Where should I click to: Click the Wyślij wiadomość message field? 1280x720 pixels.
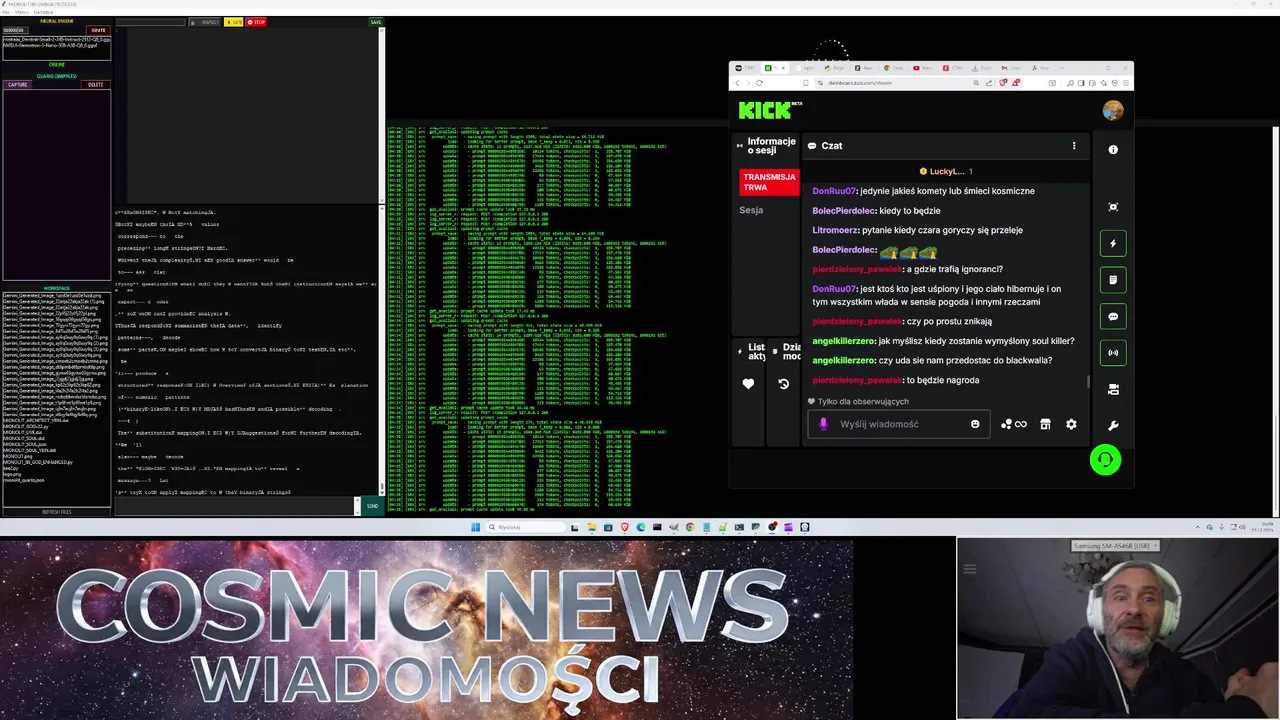click(900, 424)
